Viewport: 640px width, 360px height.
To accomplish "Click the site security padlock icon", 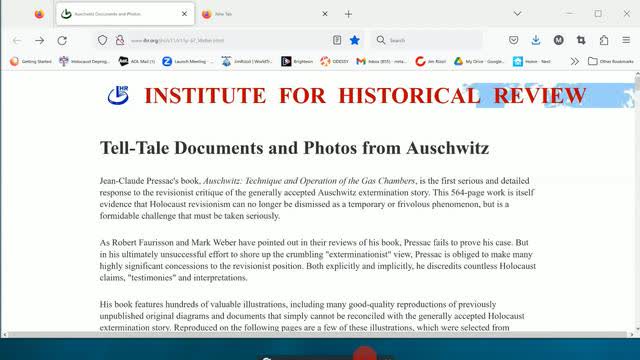I will (x=120, y=40).
